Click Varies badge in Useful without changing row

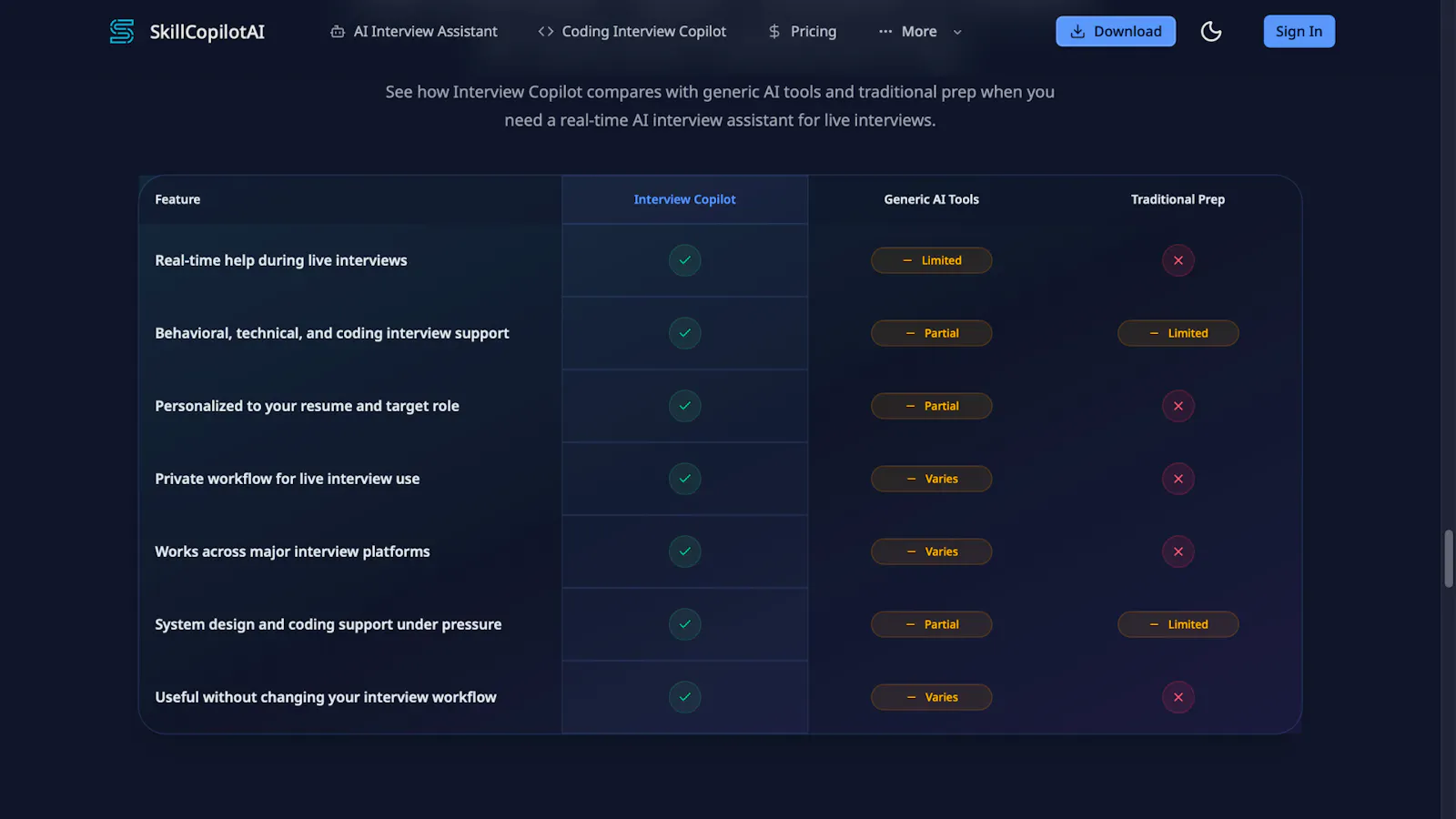click(932, 697)
